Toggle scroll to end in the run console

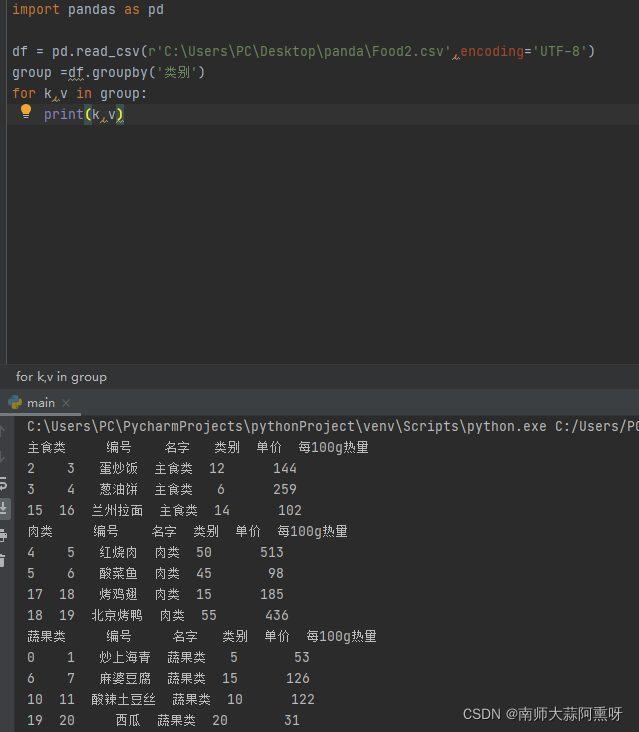coord(4,508)
